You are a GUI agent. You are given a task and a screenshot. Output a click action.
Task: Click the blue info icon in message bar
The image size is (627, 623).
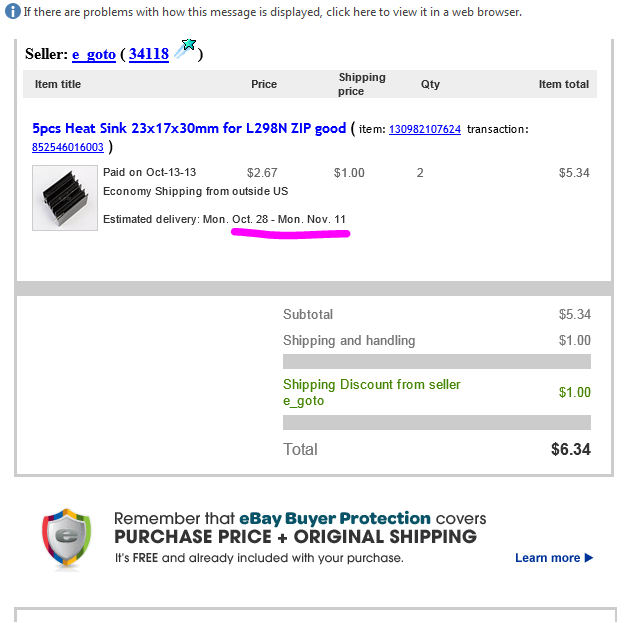(12, 12)
